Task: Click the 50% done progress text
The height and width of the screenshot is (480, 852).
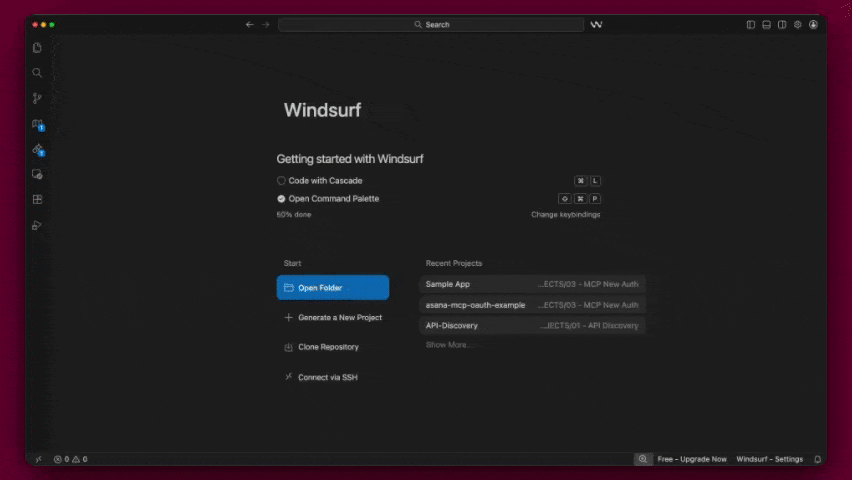Action: [x=294, y=215]
